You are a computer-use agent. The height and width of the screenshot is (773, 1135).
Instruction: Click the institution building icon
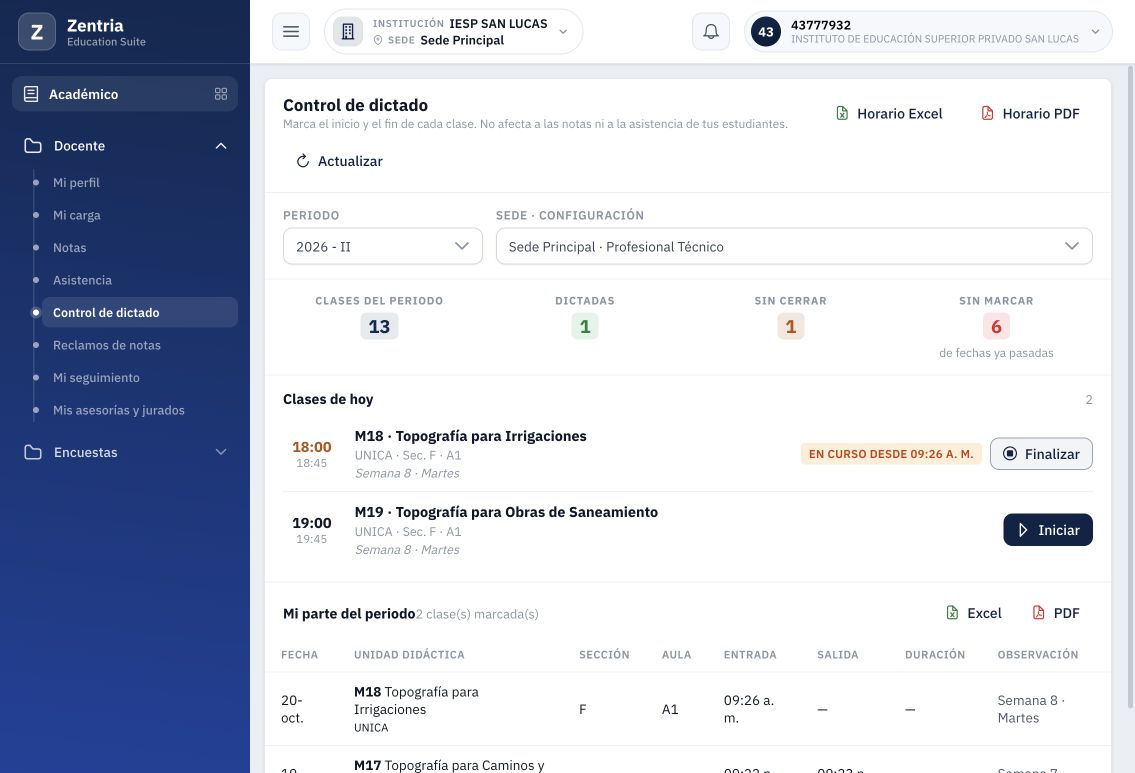click(348, 32)
